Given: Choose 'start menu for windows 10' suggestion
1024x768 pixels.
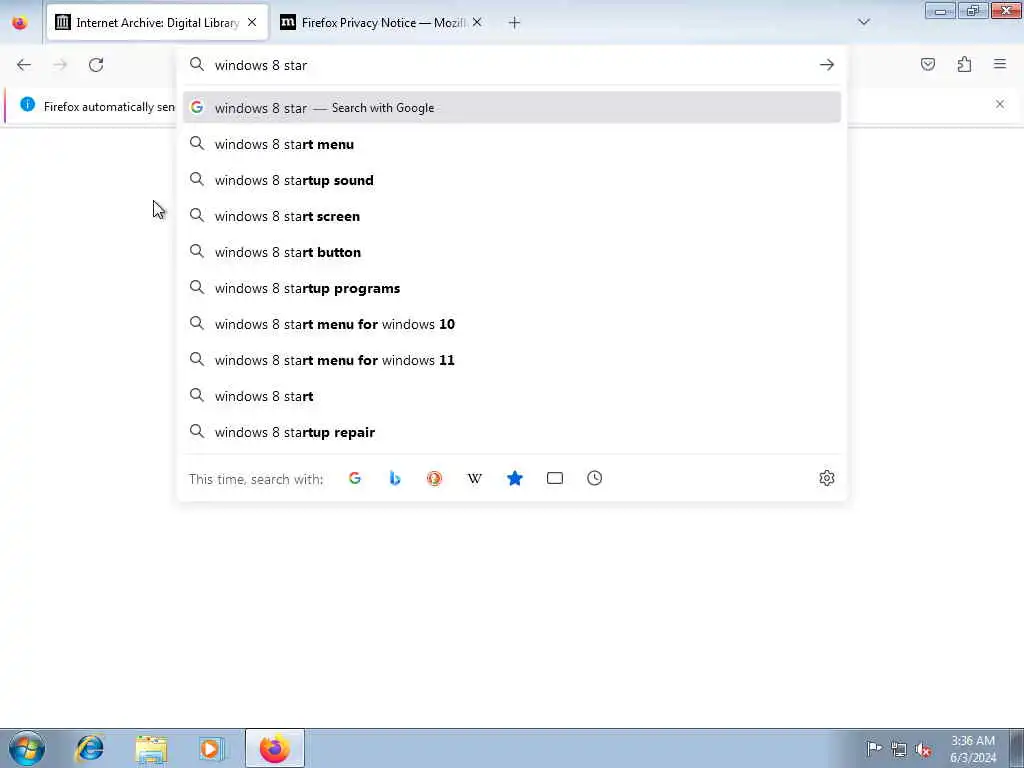Looking at the screenshot, I should (512, 324).
